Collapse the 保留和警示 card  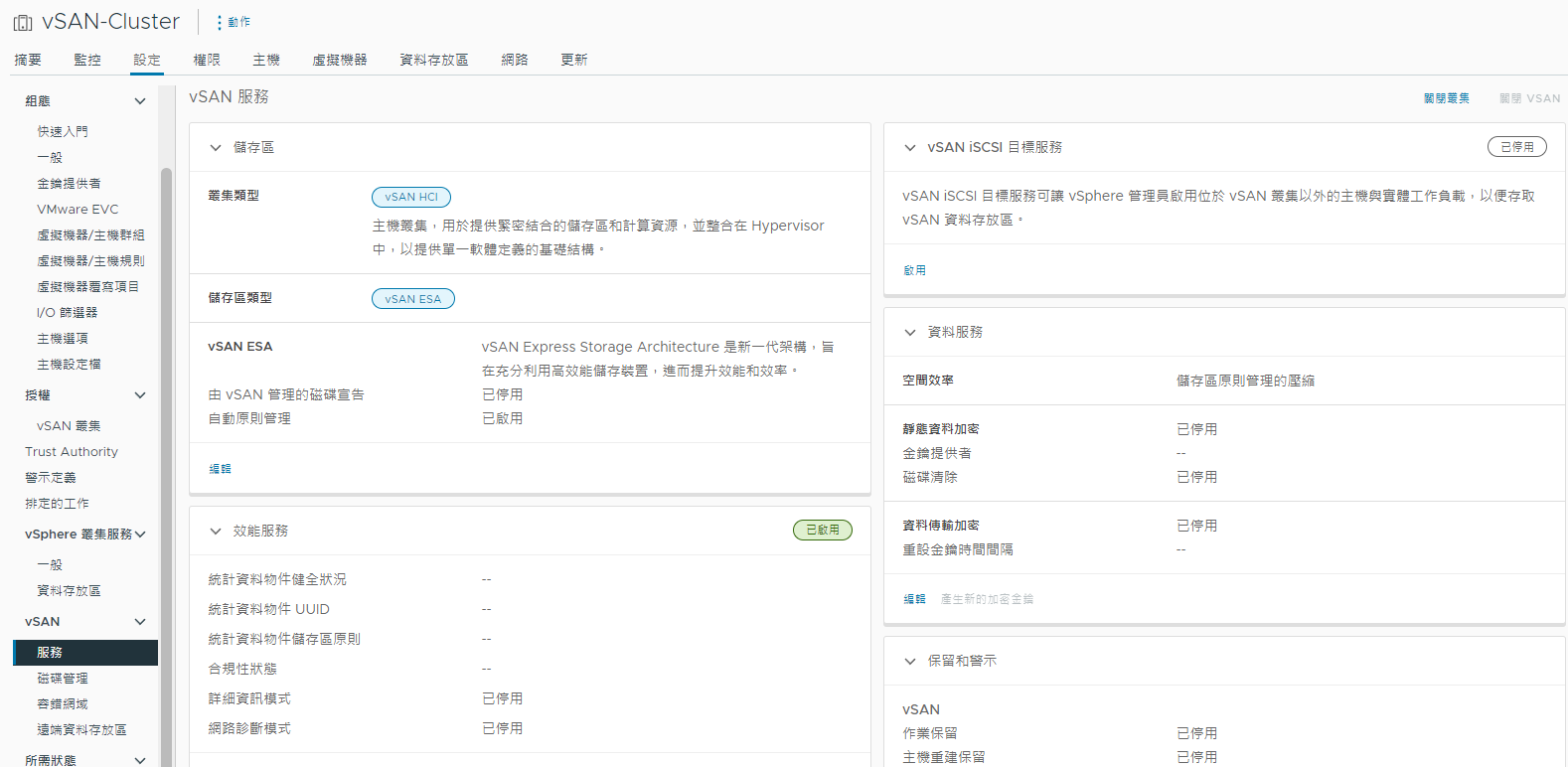(x=910, y=661)
